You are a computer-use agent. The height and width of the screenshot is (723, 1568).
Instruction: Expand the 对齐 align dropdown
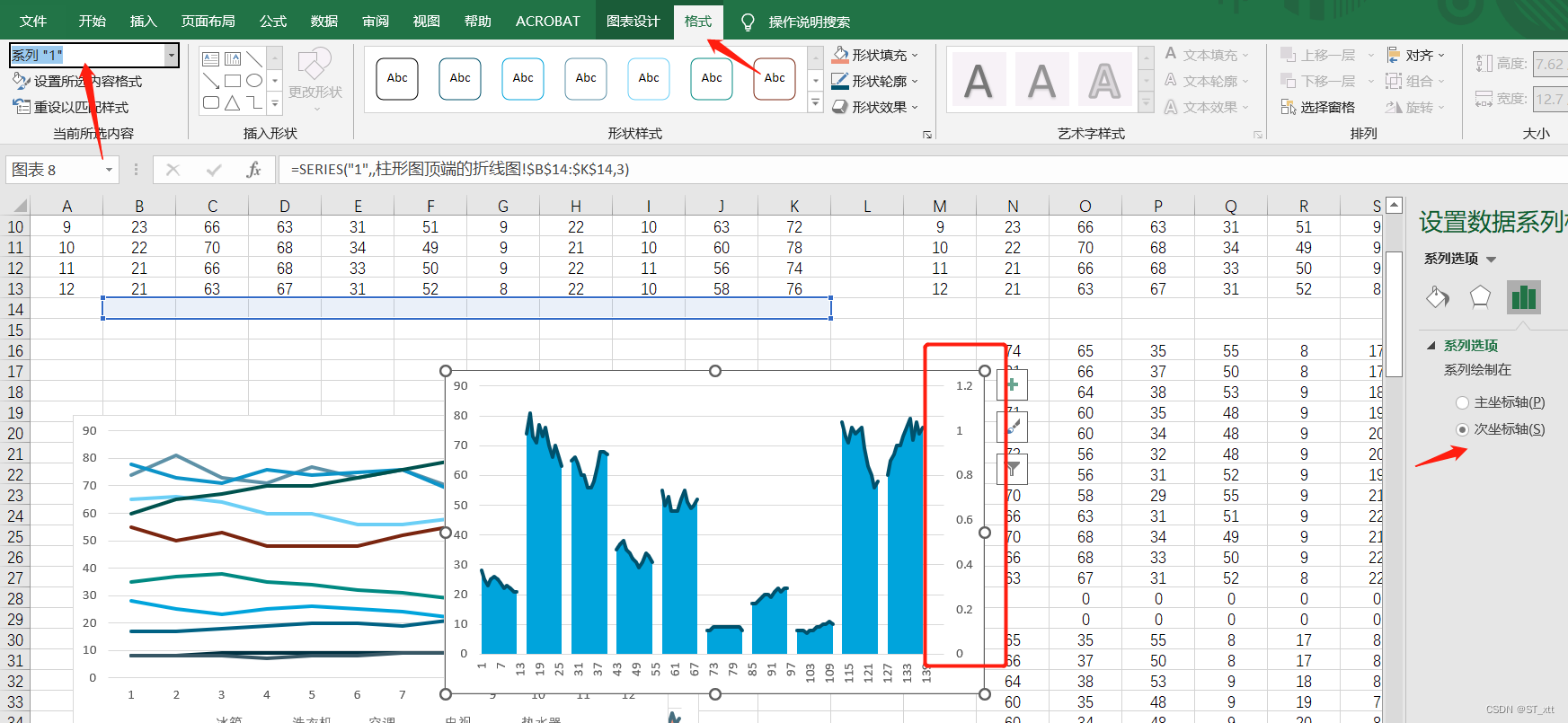[x=1442, y=55]
